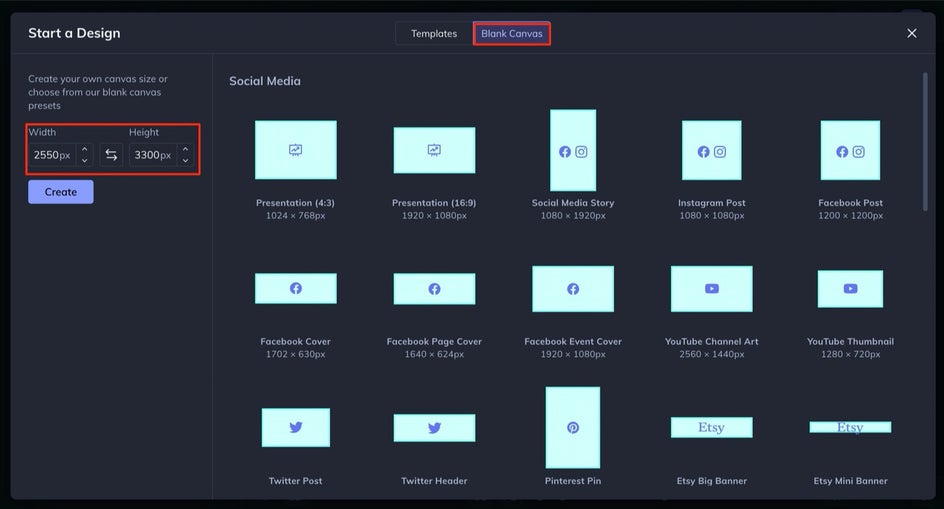Open the Blank Canvas tab
The width and height of the screenshot is (944, 509).
[512, 34]
